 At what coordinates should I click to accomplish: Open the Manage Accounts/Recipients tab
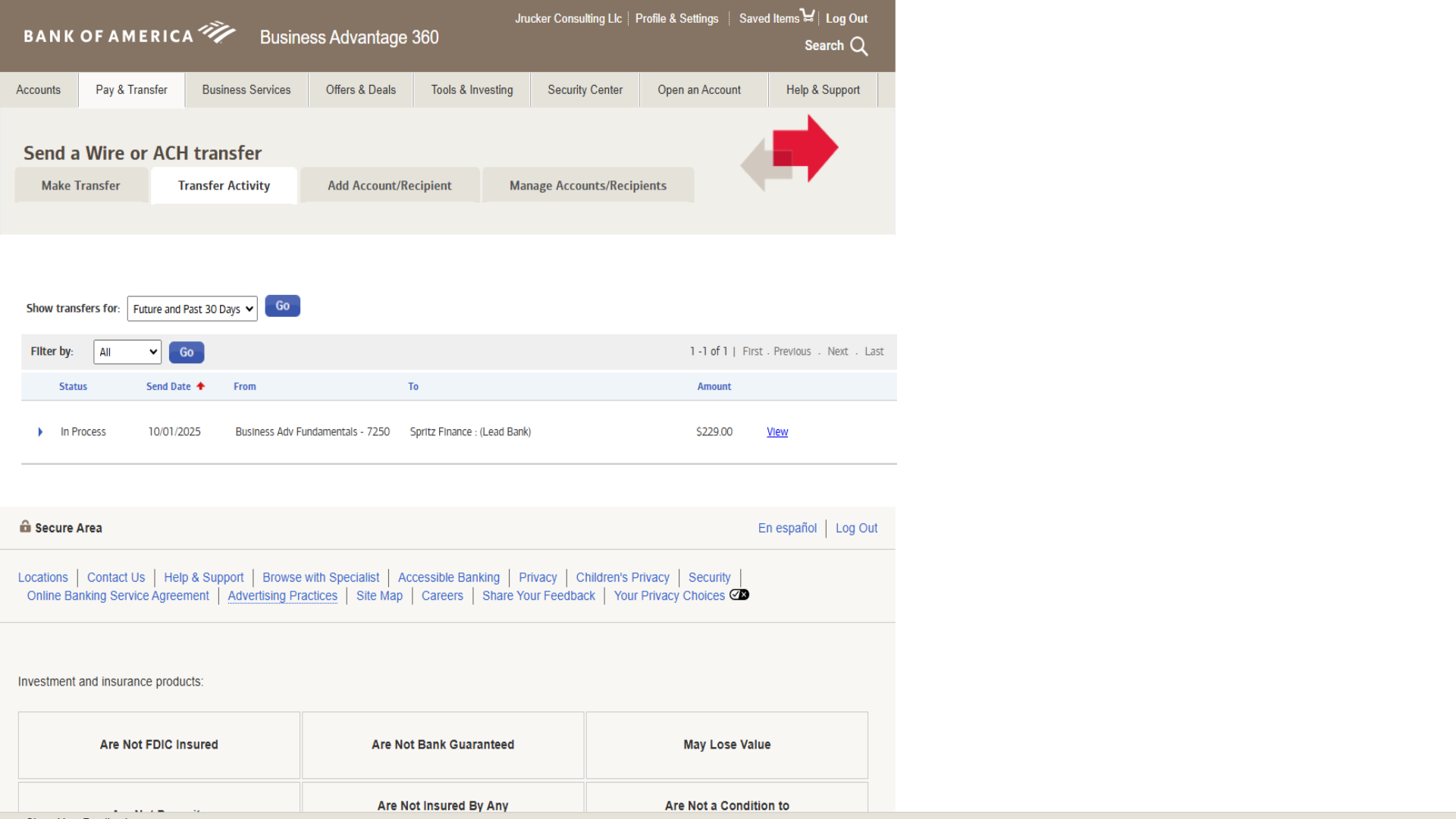(x=588, y=186)
